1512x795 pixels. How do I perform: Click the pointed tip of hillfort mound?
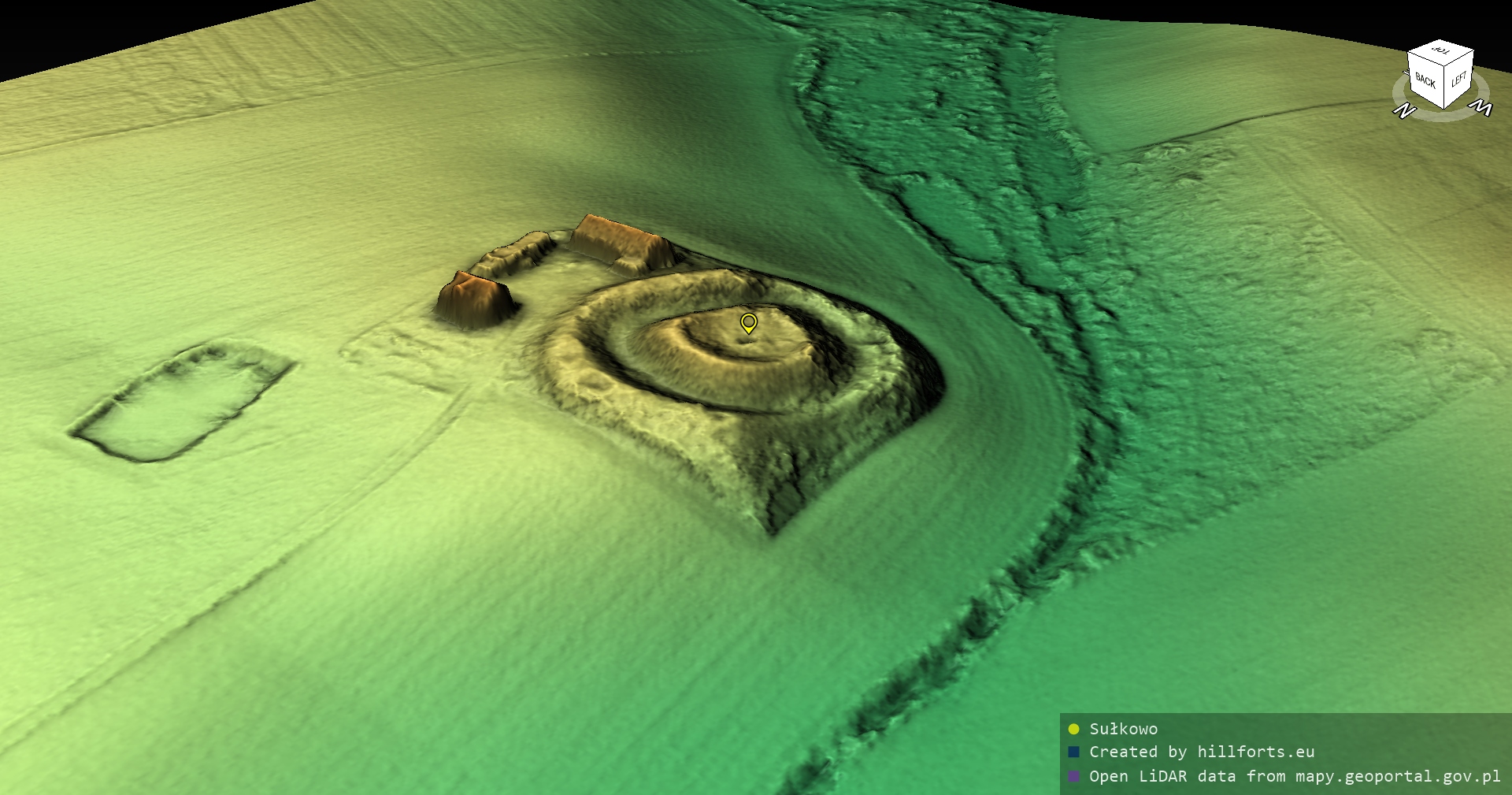(773, 529)
